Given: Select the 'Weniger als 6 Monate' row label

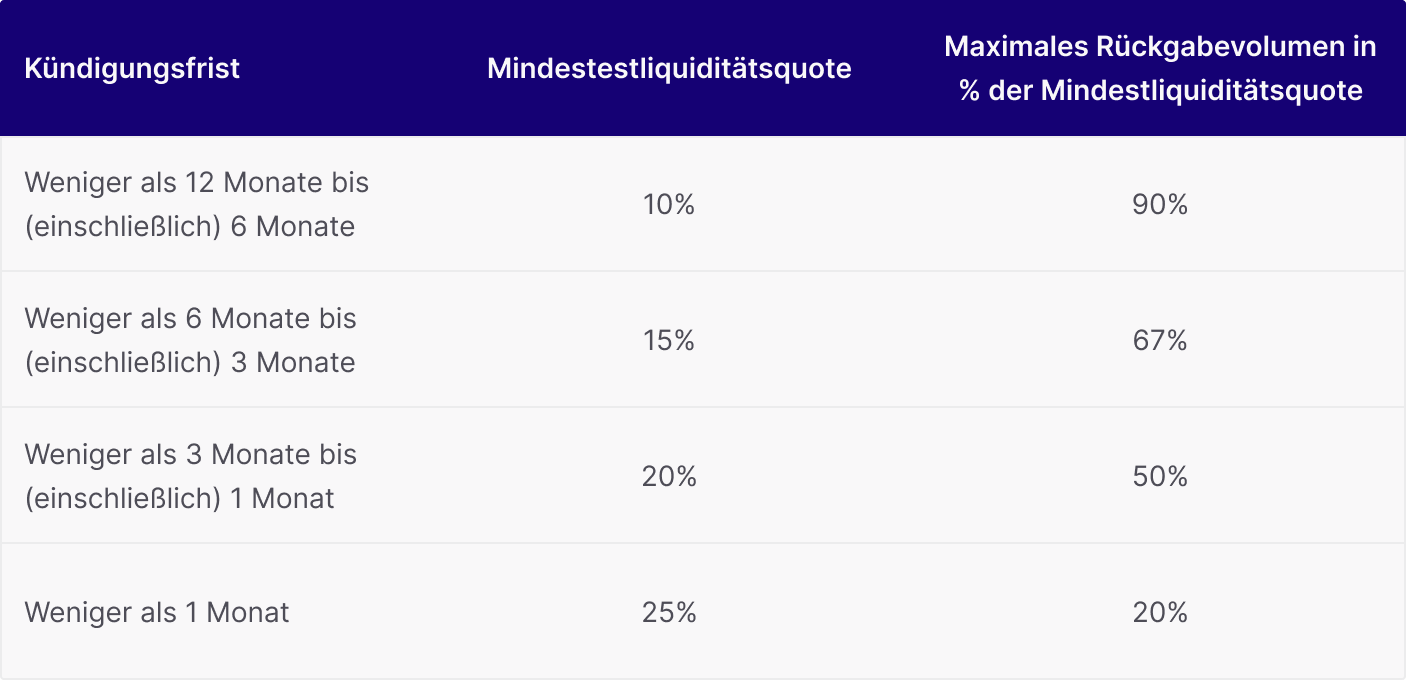Looking at the screenshot, I should (x=190, y=340).
